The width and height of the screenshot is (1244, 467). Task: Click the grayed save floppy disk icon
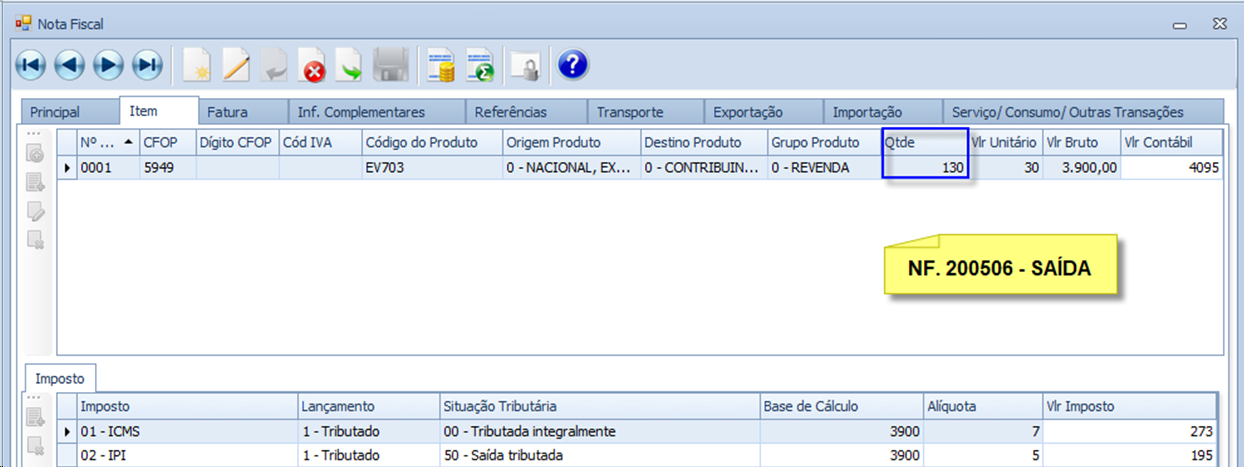[389, 66]
